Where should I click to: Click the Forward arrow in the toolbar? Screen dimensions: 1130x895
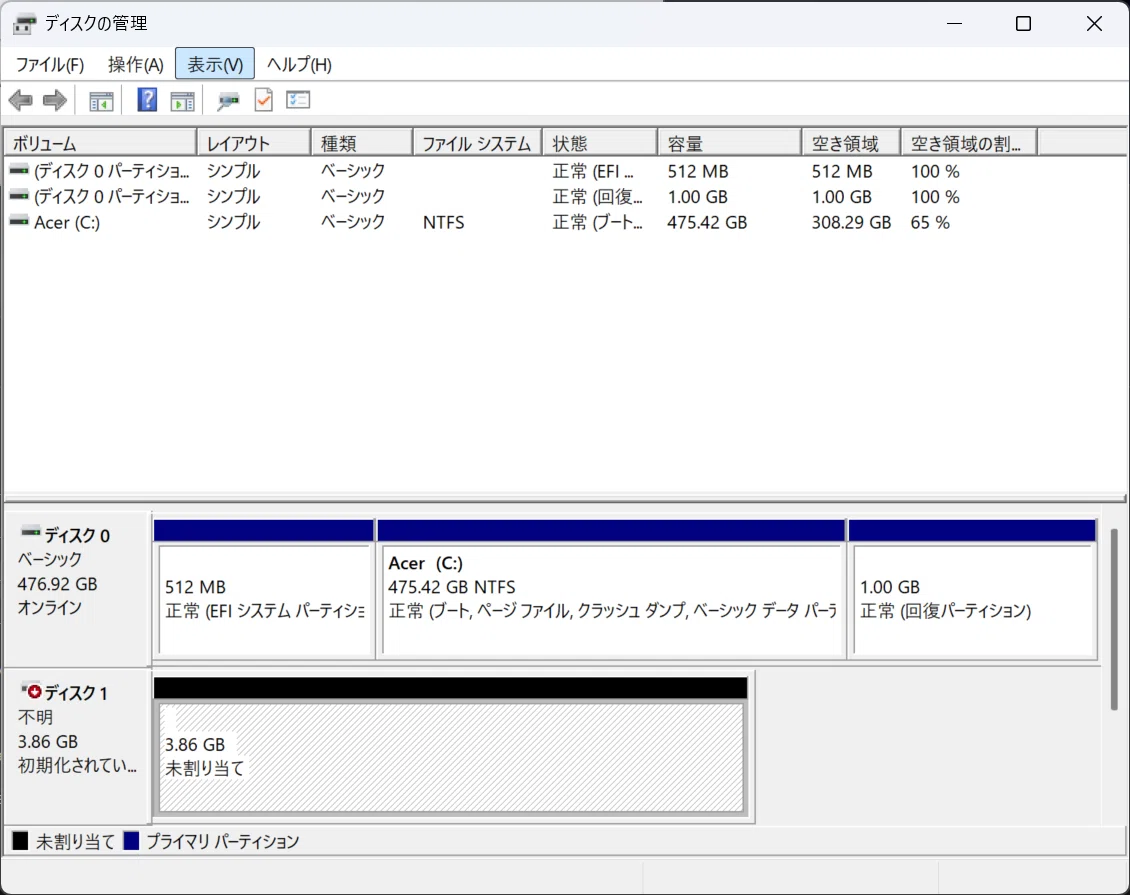[x=55, y=100]
